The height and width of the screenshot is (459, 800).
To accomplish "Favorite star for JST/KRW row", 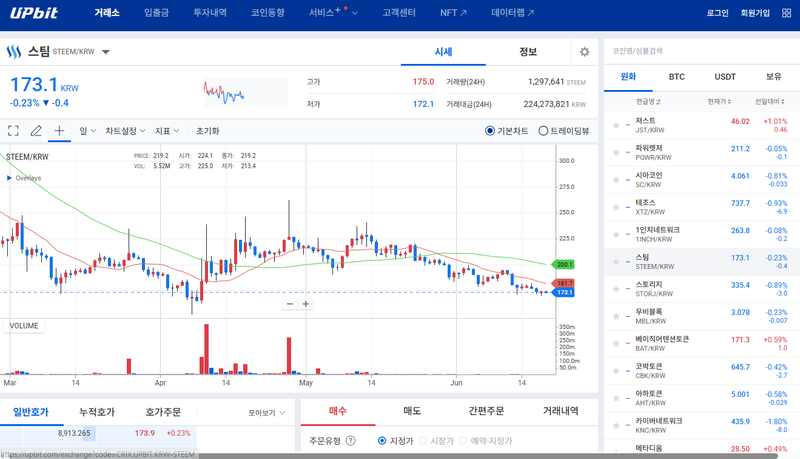I will coord(616,125).
